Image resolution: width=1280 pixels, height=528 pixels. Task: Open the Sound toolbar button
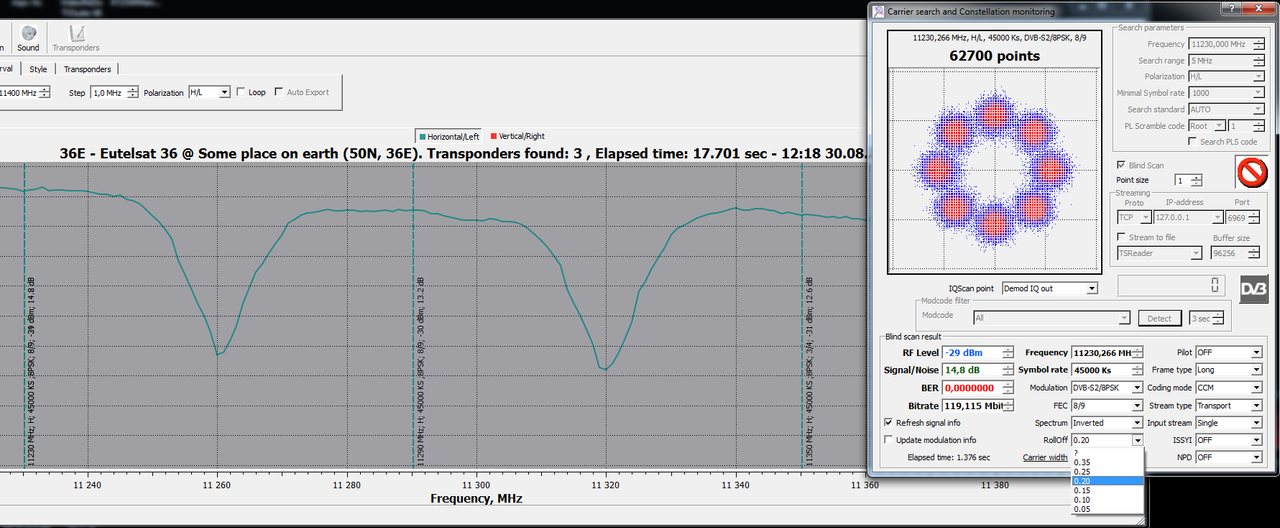(x=28, y=38)
